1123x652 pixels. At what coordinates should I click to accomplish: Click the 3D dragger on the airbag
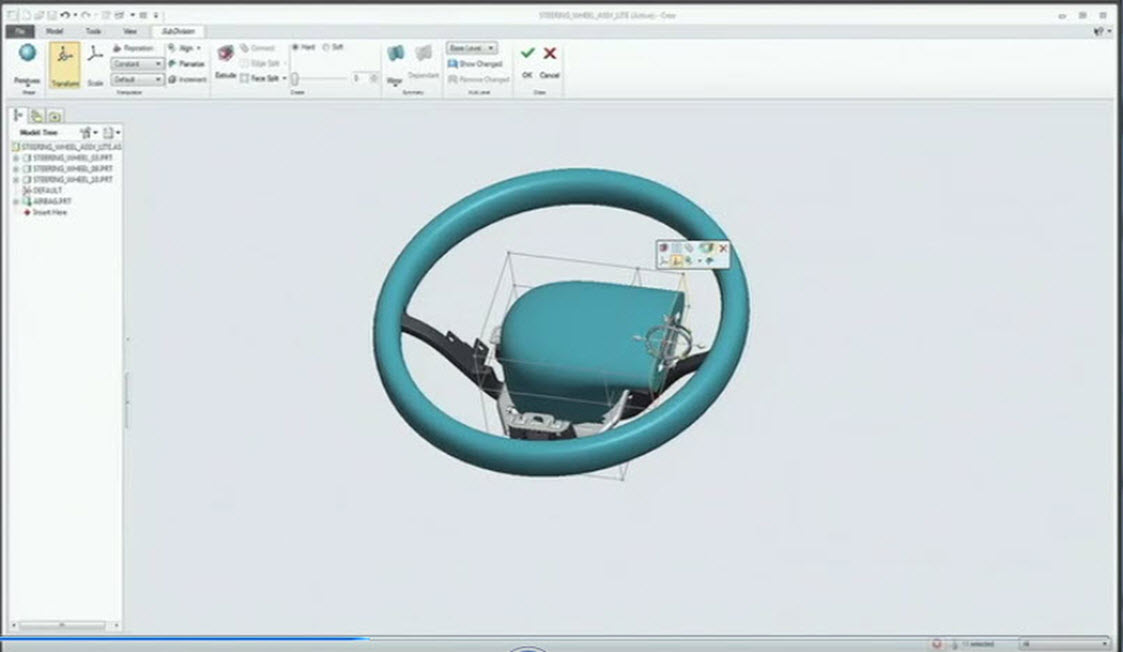669,343
